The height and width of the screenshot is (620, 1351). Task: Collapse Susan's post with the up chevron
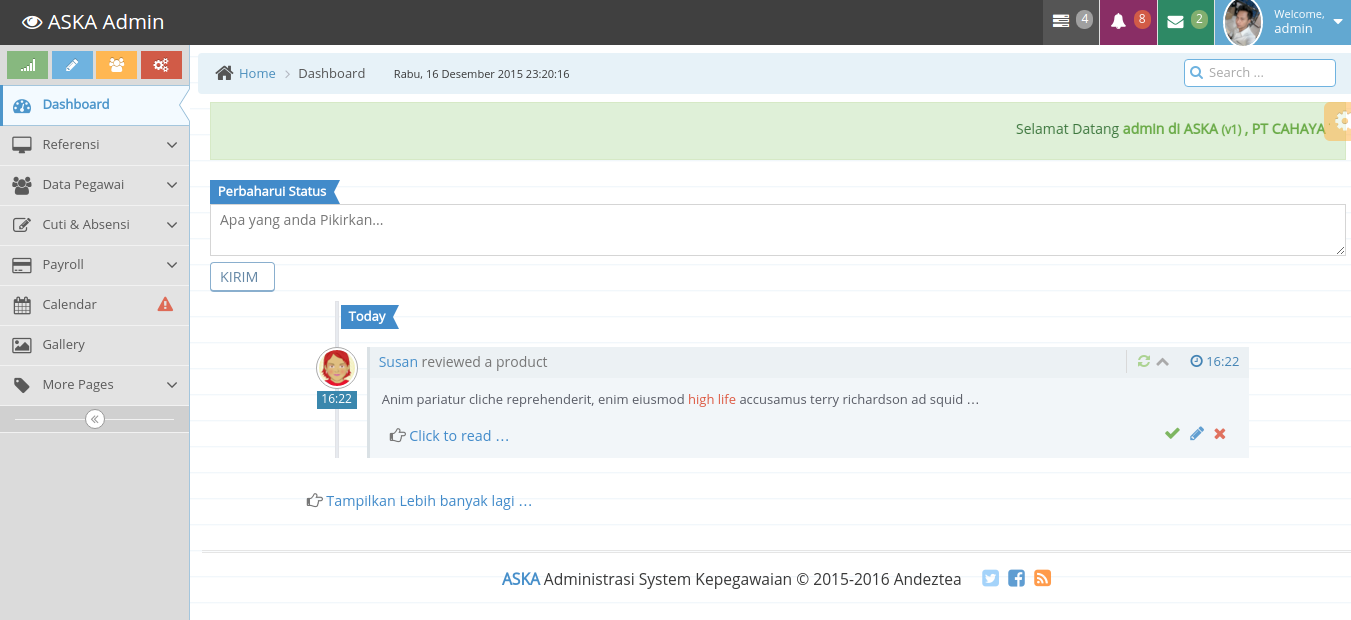click(x=1163, y=361)
